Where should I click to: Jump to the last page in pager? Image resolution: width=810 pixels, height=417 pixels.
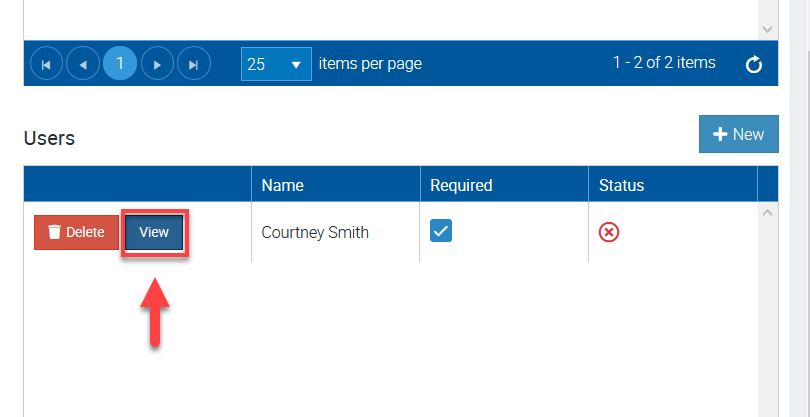click(193, 64)
